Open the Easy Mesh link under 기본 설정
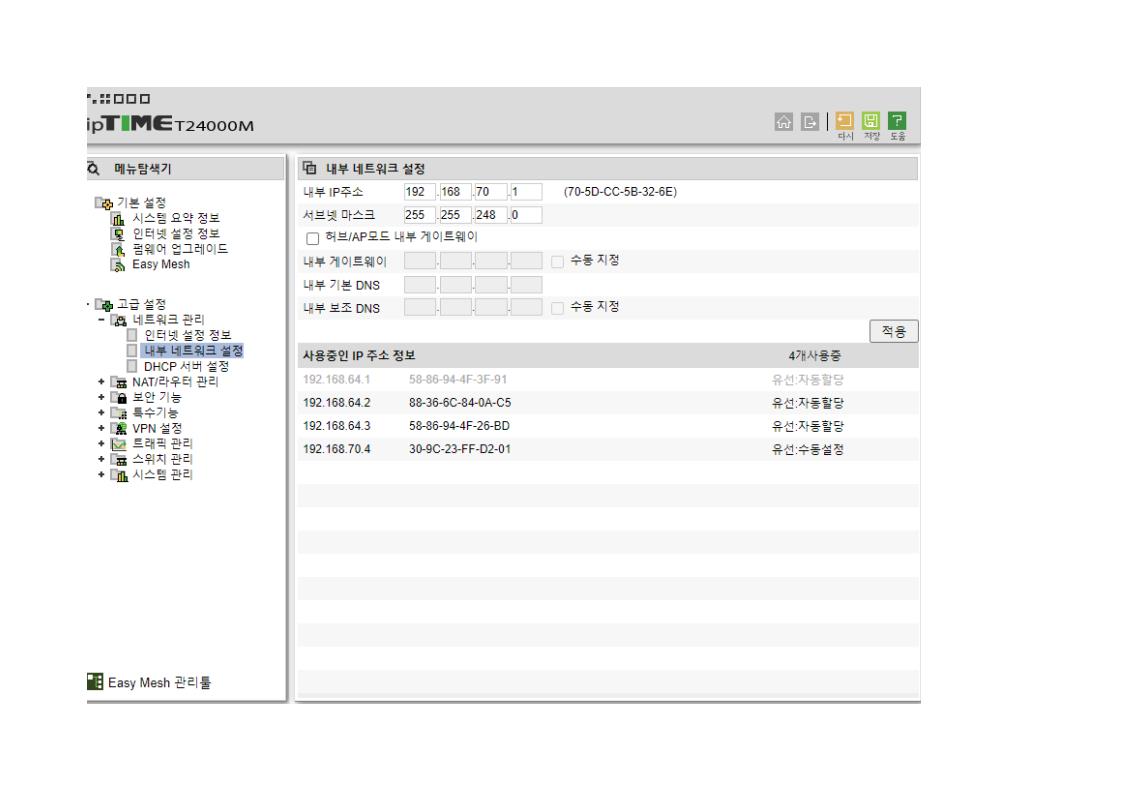Screen dimensions: 1122x793 [x=161, y=264]
